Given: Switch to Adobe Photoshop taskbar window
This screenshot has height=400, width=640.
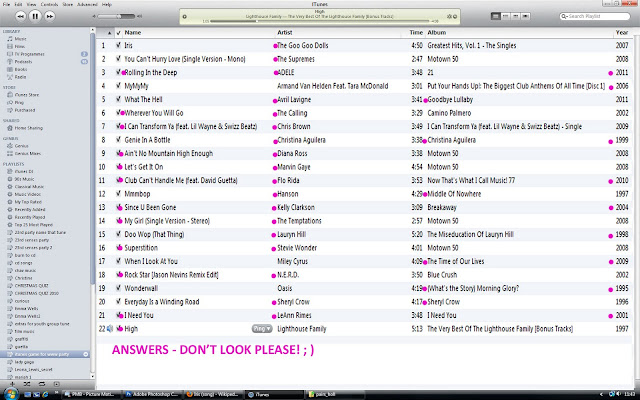Looking at the screenshot, I should click(x=151, y=394).
